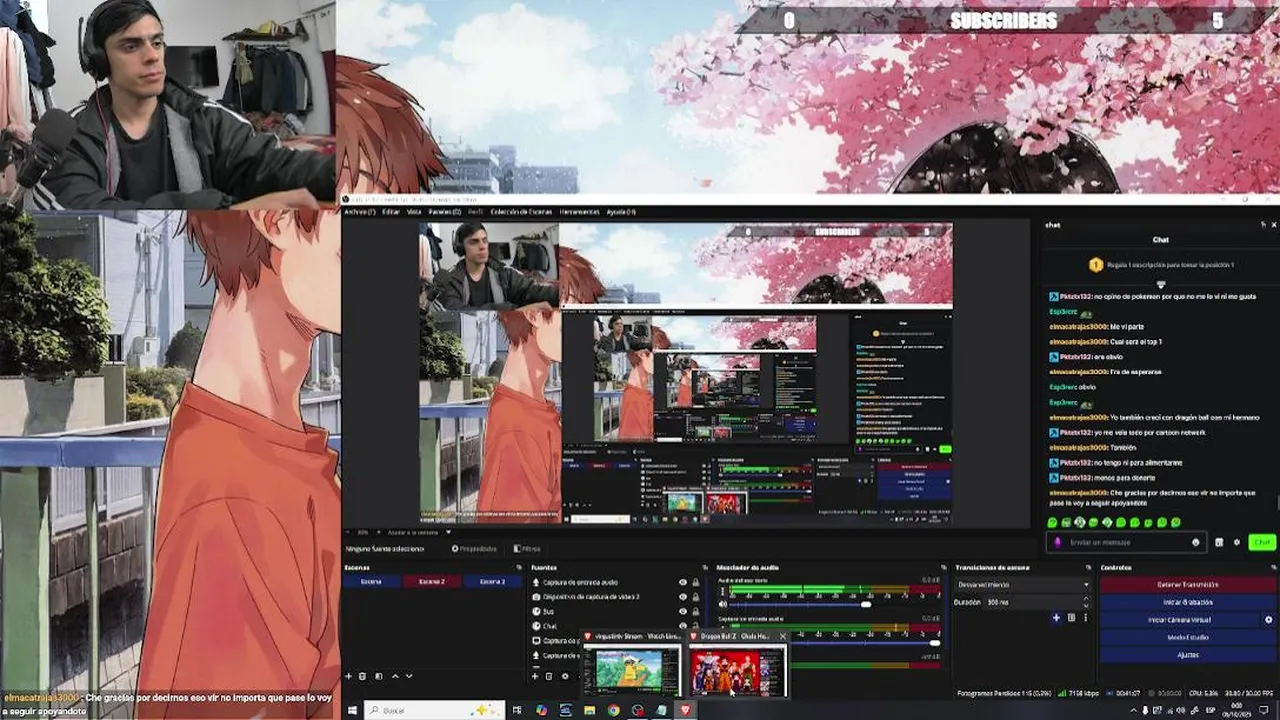Click Iniciar Cámara Virtual button
This screenshot has height=720, width=1280.
(x=1180, y=620)
